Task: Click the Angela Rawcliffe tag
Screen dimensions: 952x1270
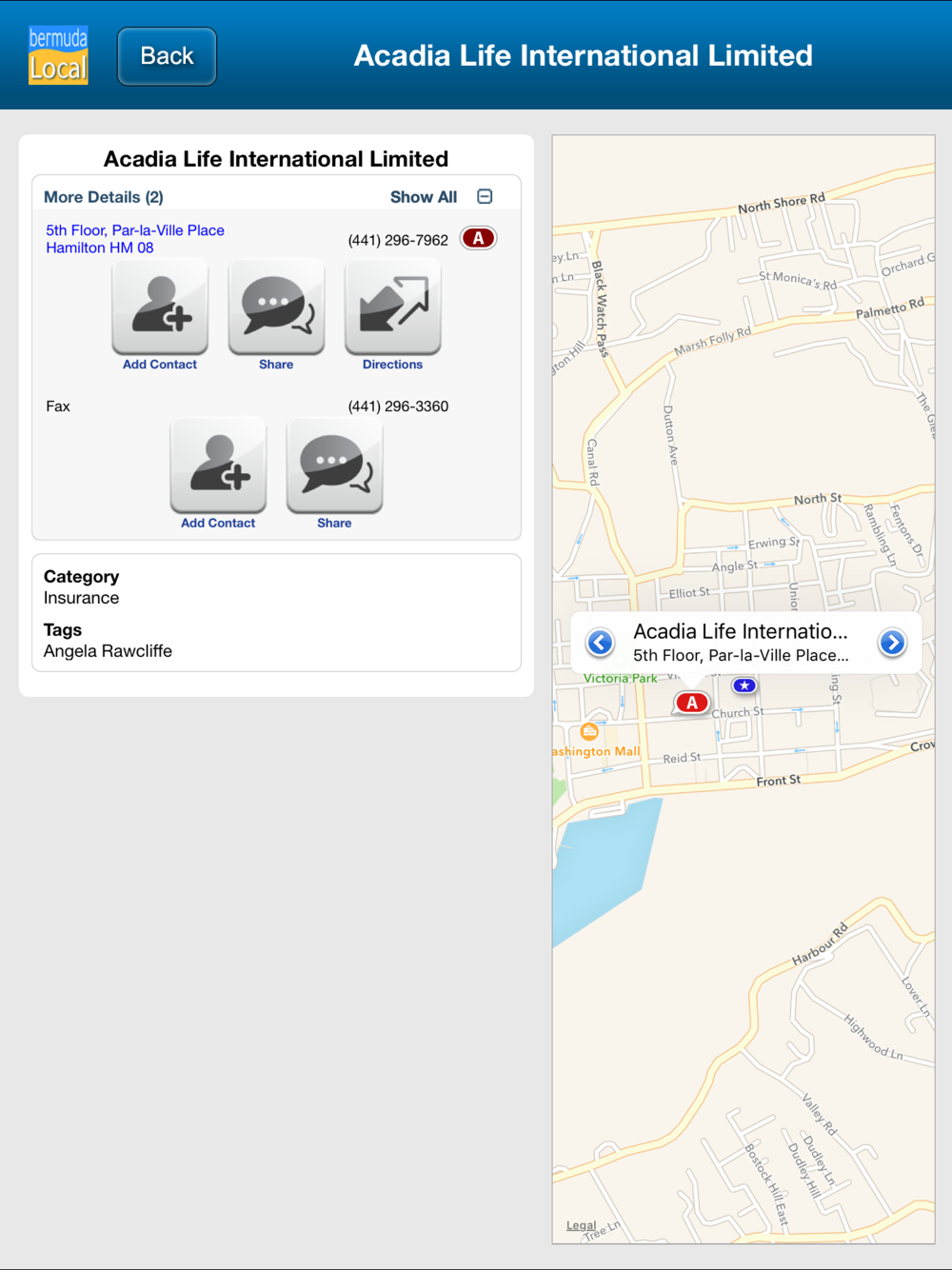Action: [x=108, y=651]
